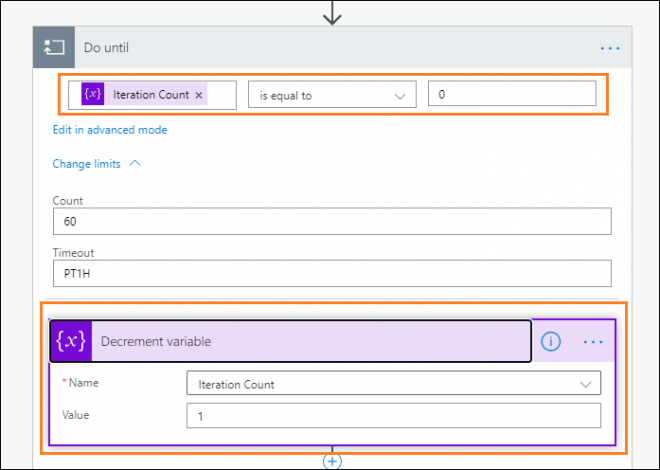The height and width of the screenshot is (470, 660).
Task: Select the Decrement variable header title
Action: [x=156, y=341]
